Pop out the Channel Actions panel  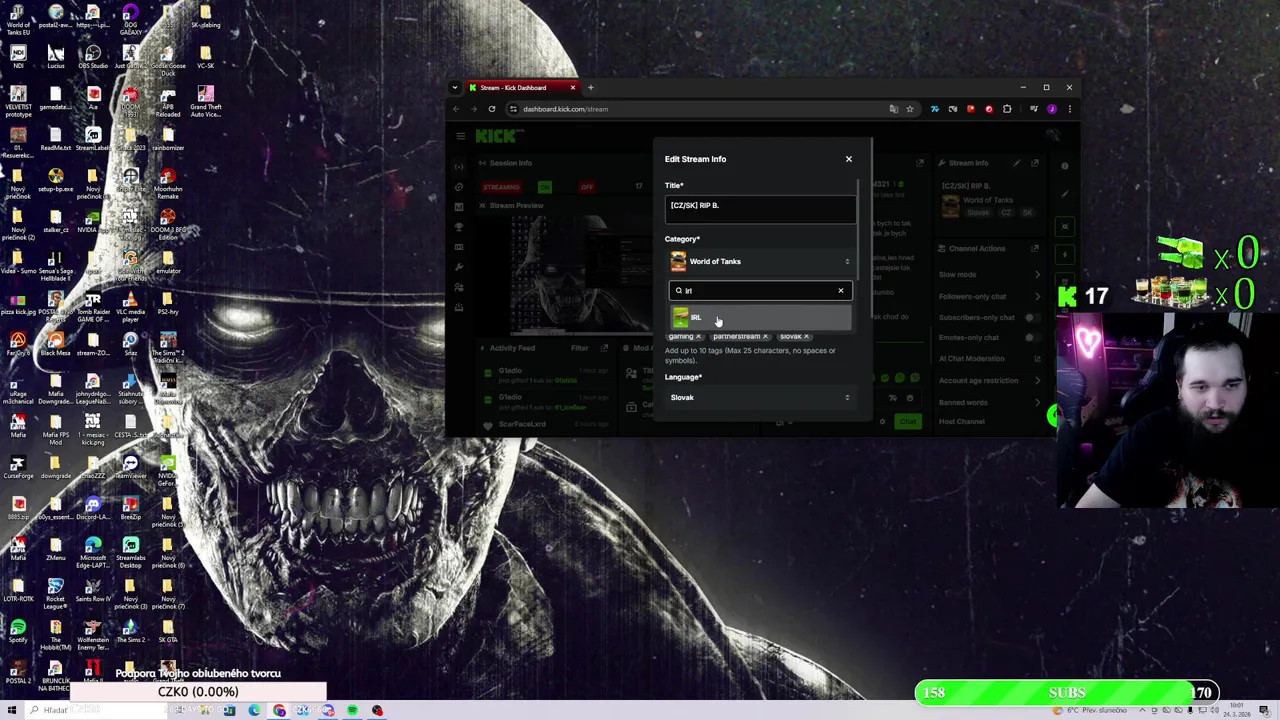1035,248
